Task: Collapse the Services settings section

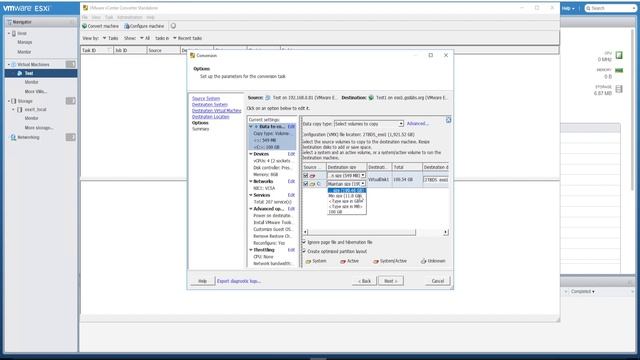Action: pos(251,196)
